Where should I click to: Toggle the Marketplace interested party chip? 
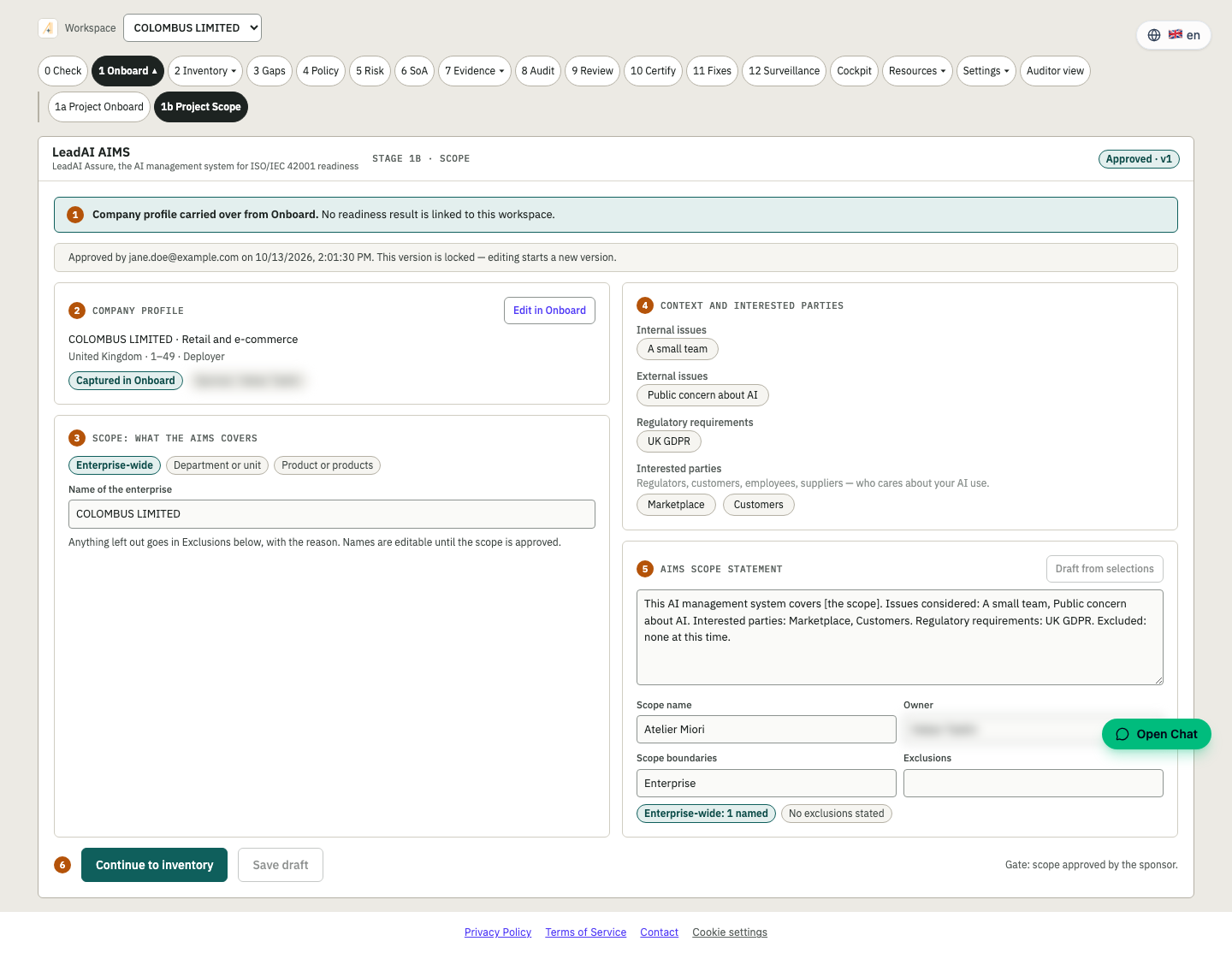tap(676, 505)
